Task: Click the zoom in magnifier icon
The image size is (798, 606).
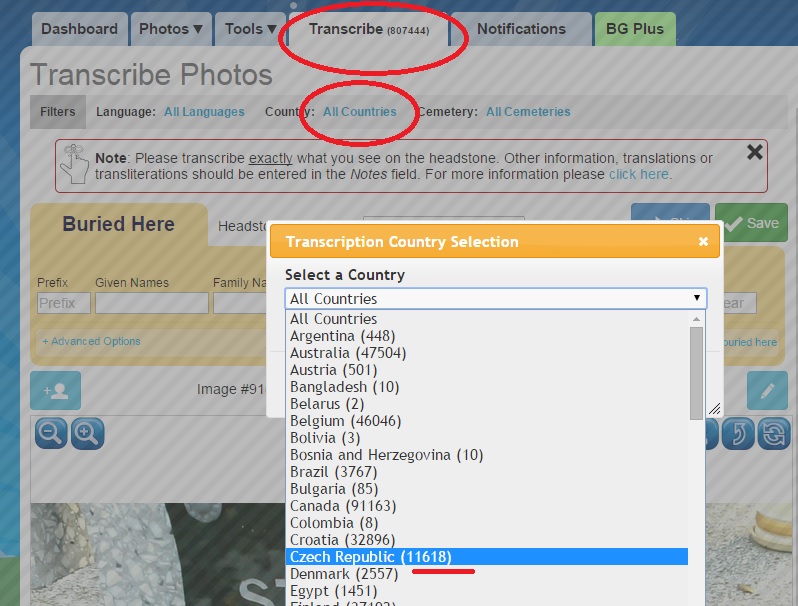Action: [x=87, y=433]
